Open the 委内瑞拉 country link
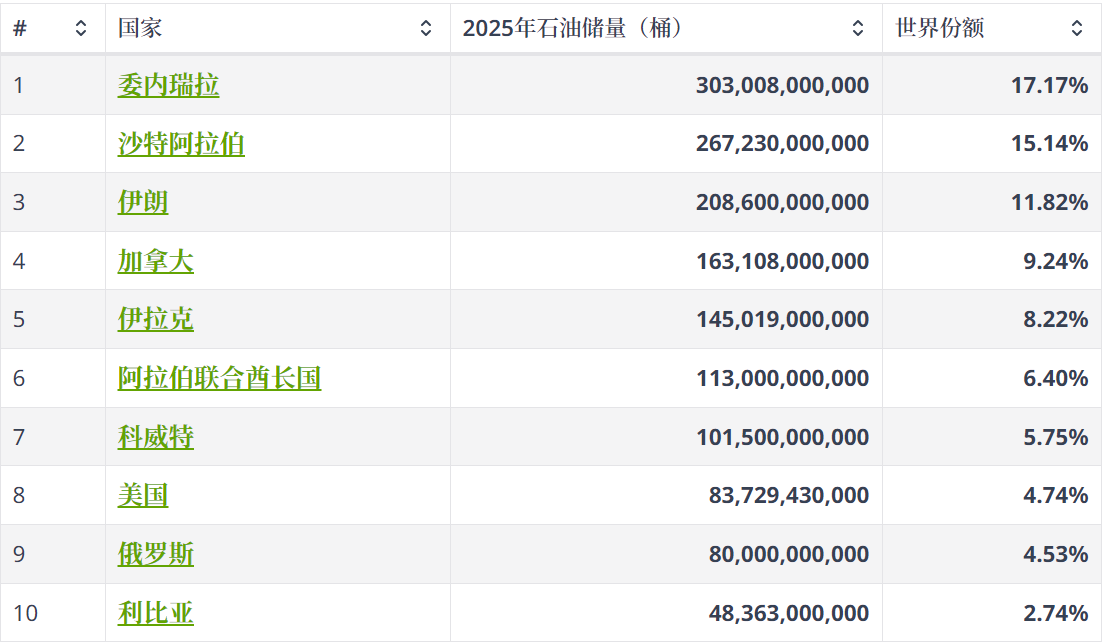1102x642 pixels. [x=168, y=86]
